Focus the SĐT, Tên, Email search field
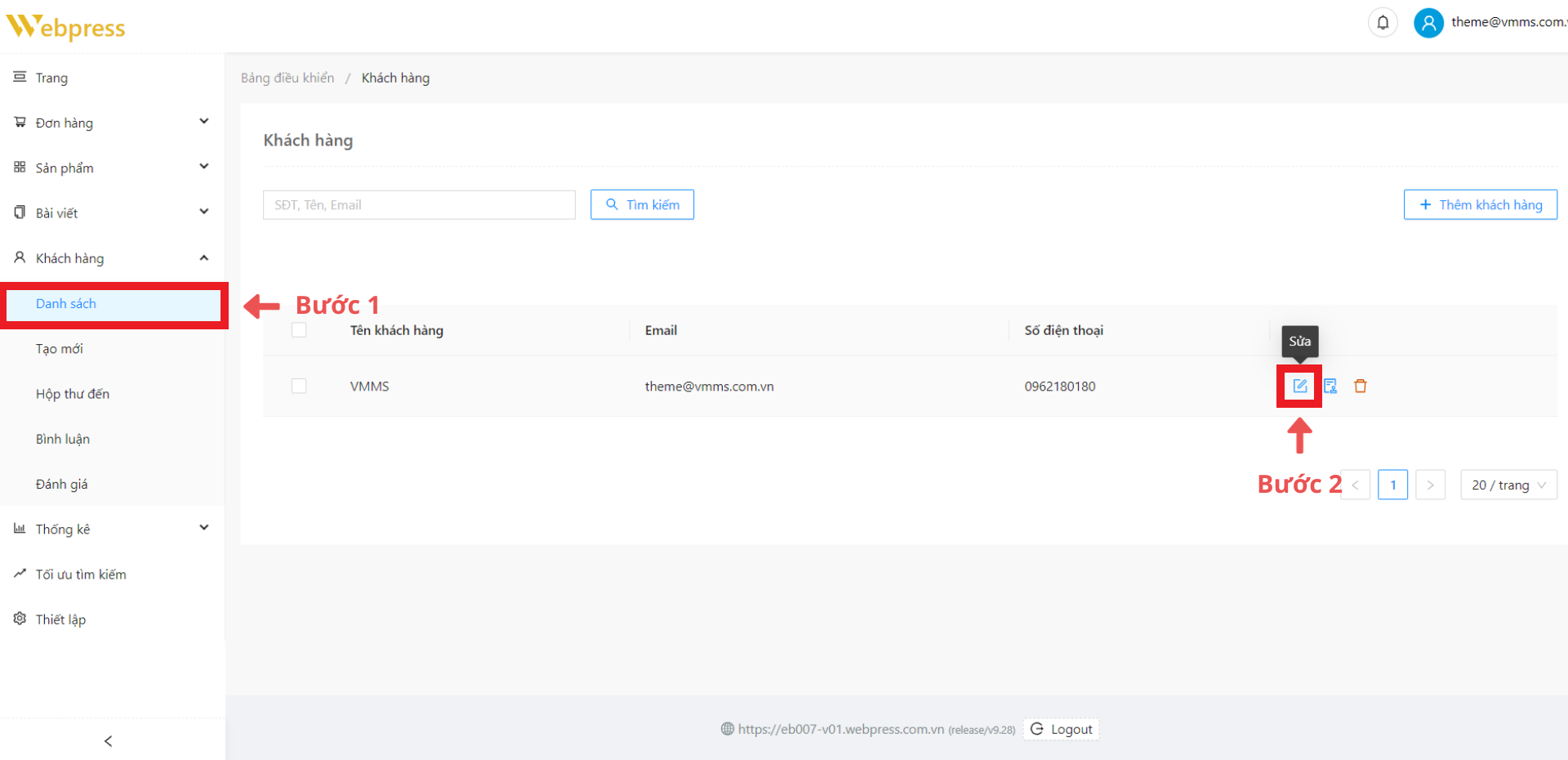 419,204
